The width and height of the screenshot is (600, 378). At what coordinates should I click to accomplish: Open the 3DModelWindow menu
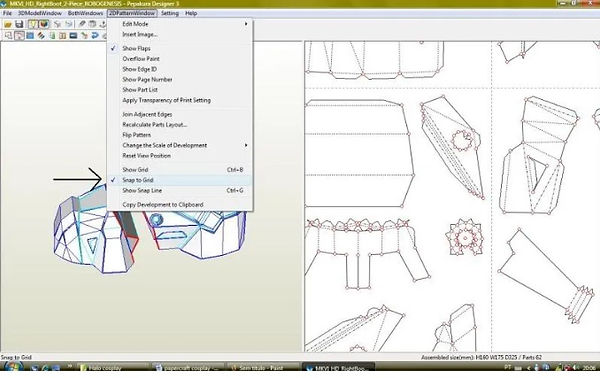40,13
